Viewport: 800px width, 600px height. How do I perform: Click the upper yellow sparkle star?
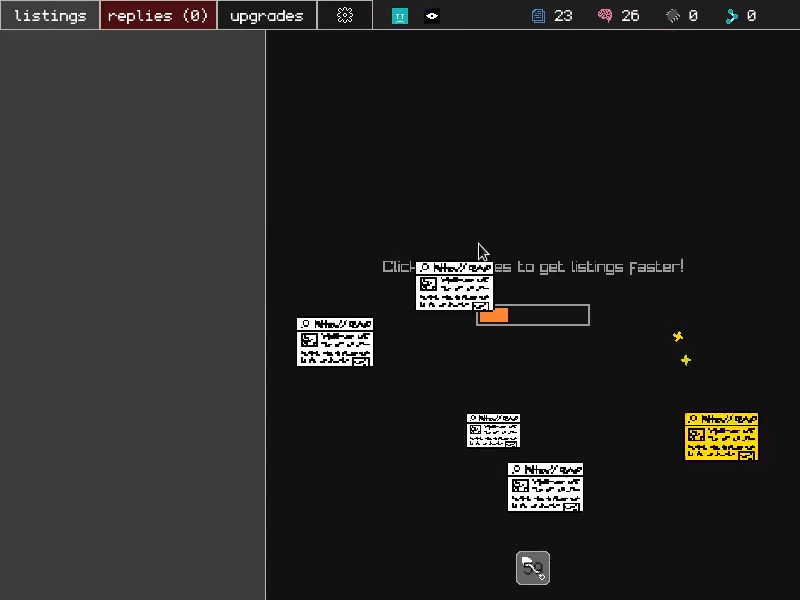tap(678, 336)
